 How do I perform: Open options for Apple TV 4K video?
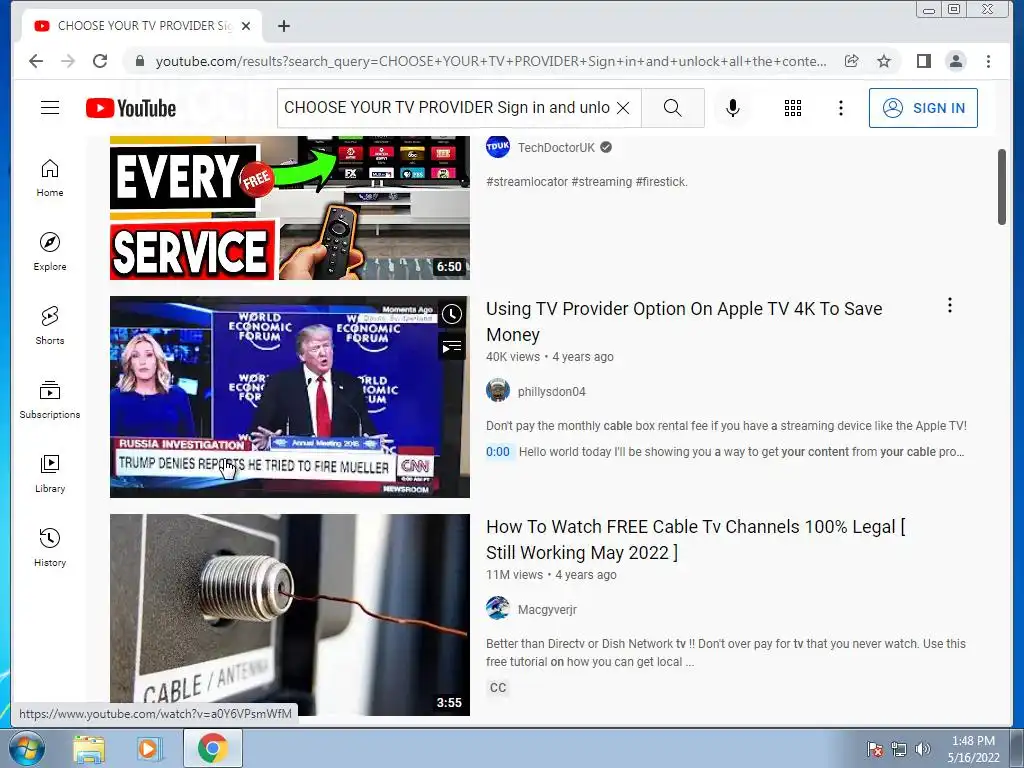pyautogui.click(x=950, y=305)
